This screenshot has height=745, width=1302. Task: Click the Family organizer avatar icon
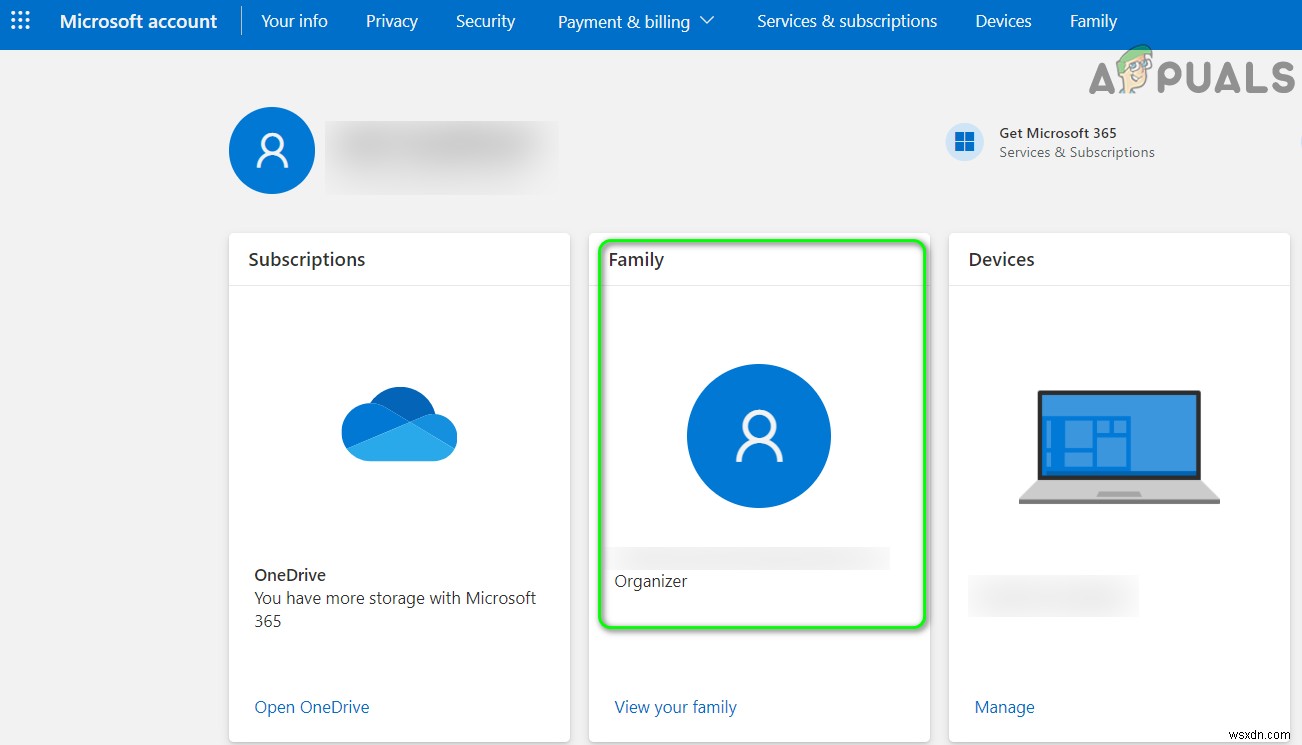758,436
